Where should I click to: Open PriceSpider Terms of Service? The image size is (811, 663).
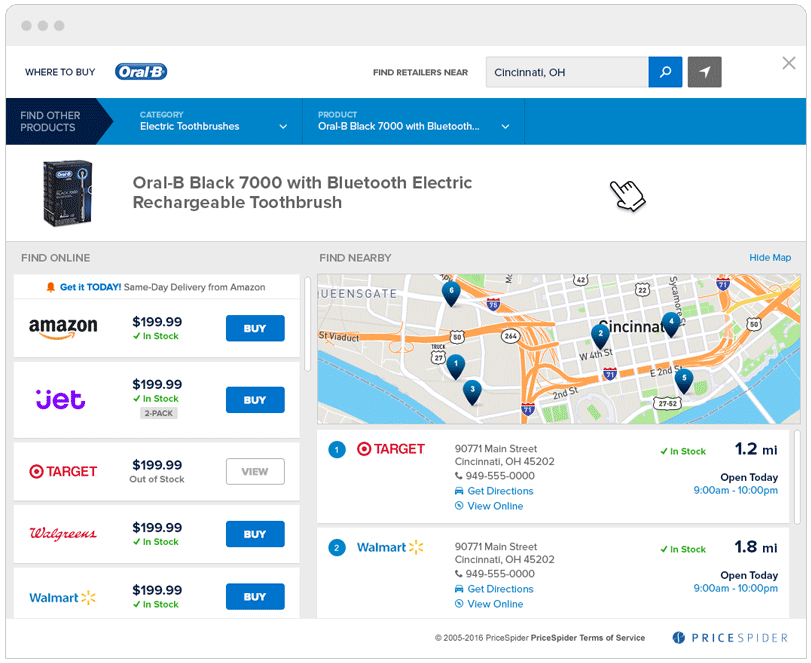pos(588,638)
